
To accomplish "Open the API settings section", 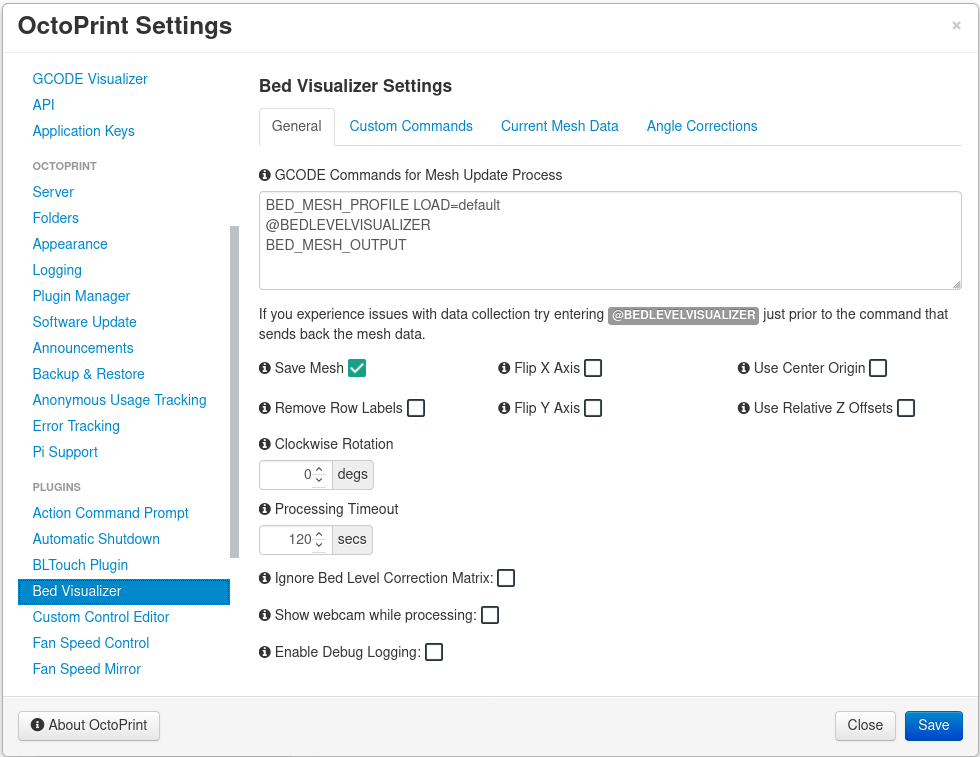I will coord(44,105).
